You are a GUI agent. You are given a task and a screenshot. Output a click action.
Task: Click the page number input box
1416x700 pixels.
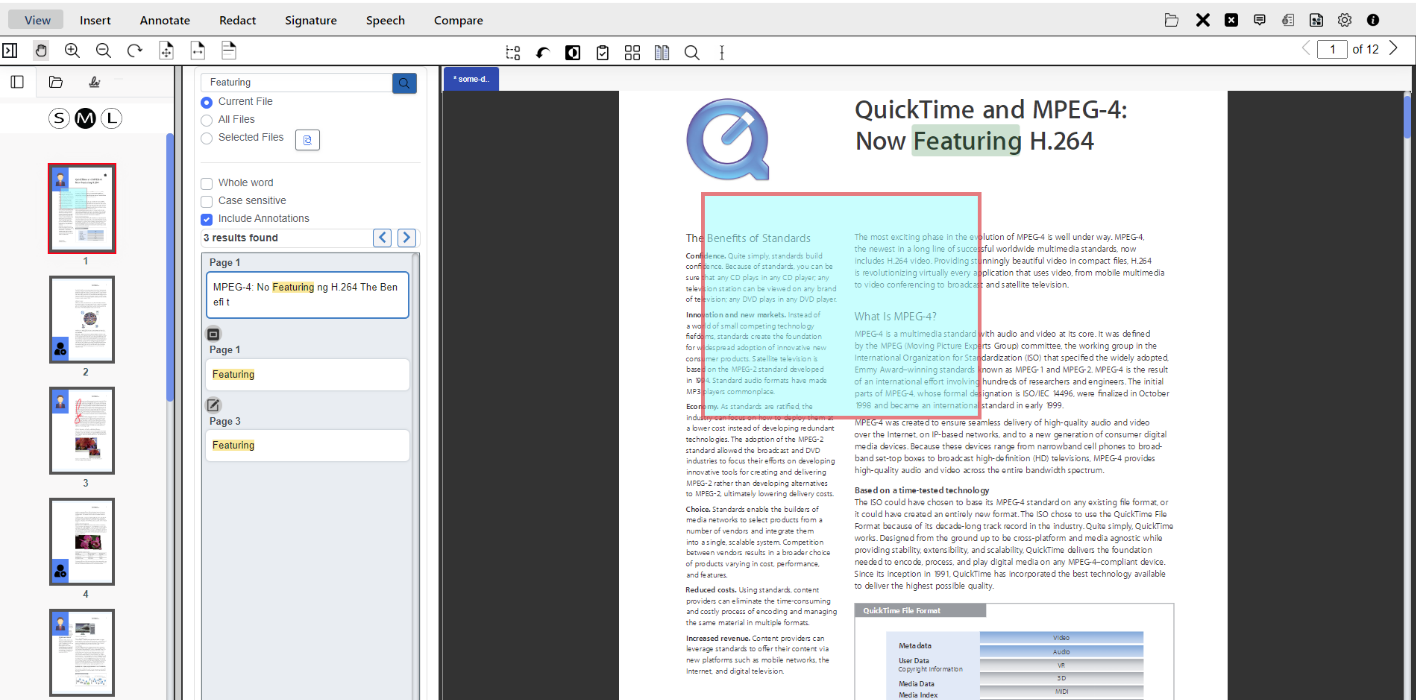coord(1332,49)
